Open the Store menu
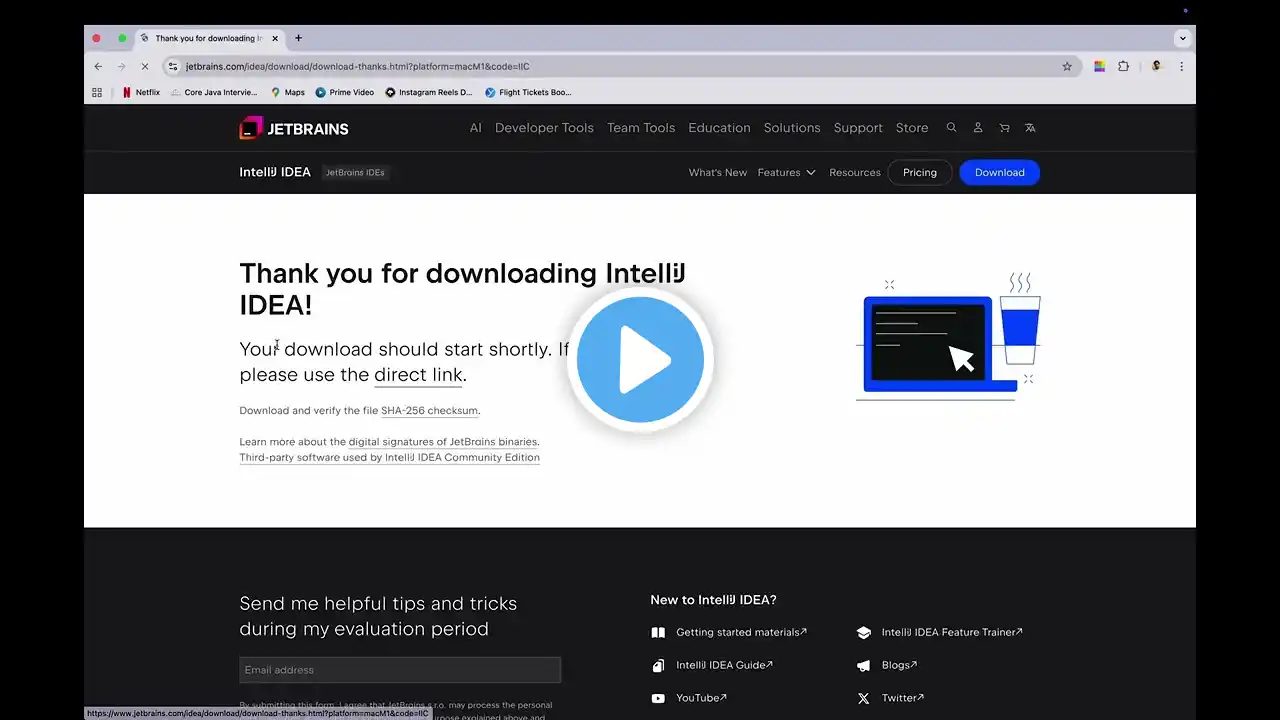The height and width of the screenshot is (720, 1280). (912, 128)
